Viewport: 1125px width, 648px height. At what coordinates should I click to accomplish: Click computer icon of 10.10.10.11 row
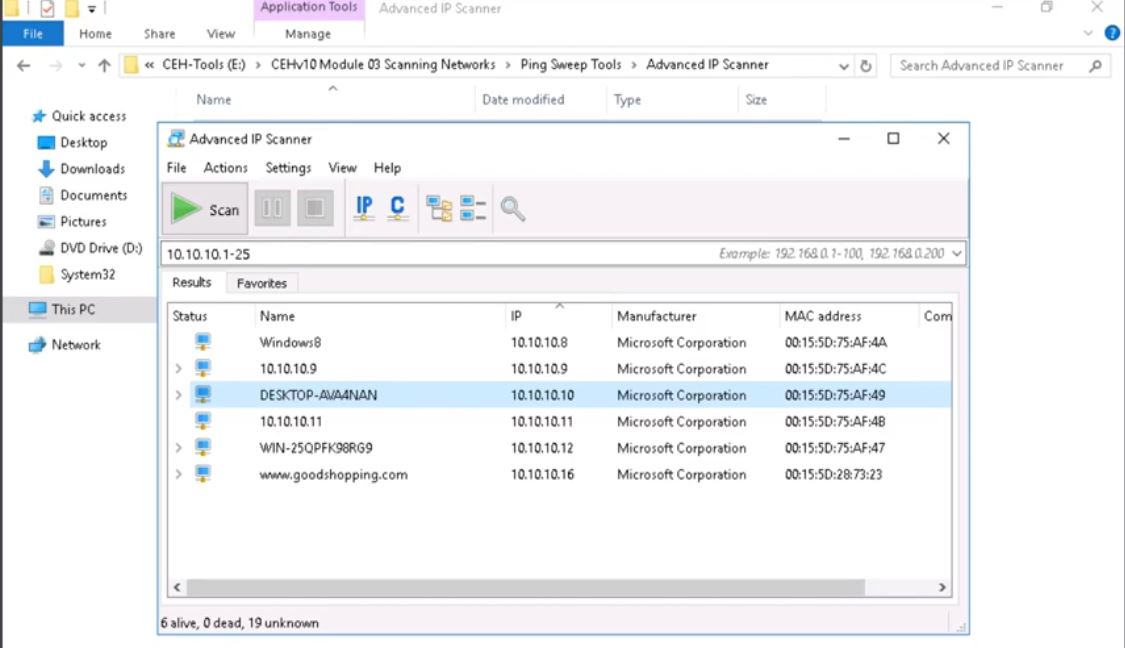[x=203, y=421]
